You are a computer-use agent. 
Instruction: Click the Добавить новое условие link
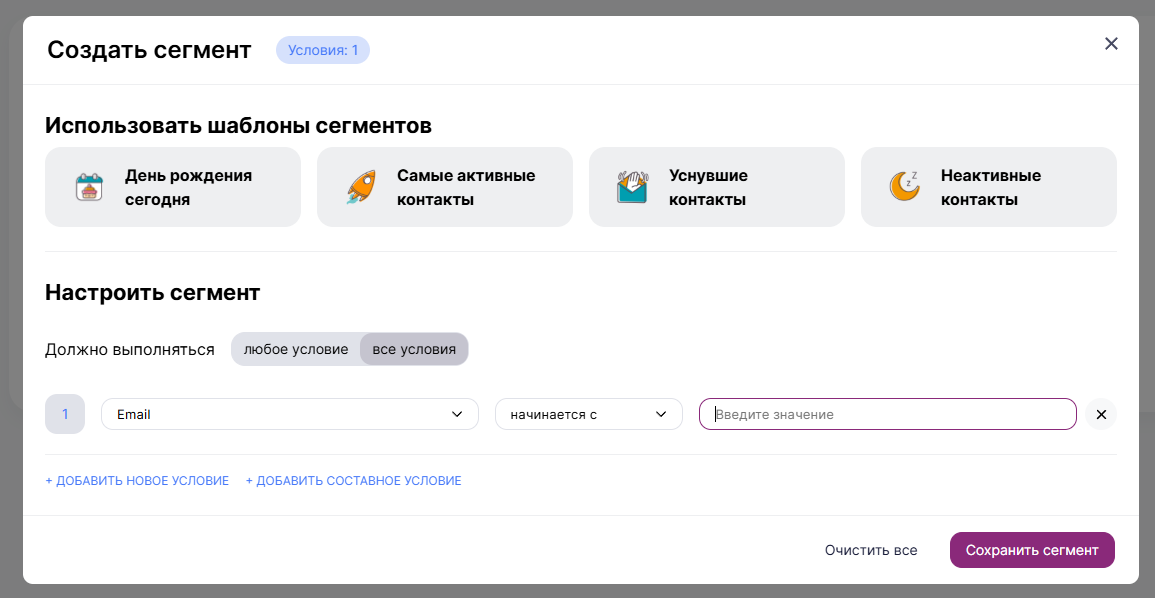(136, 480)
